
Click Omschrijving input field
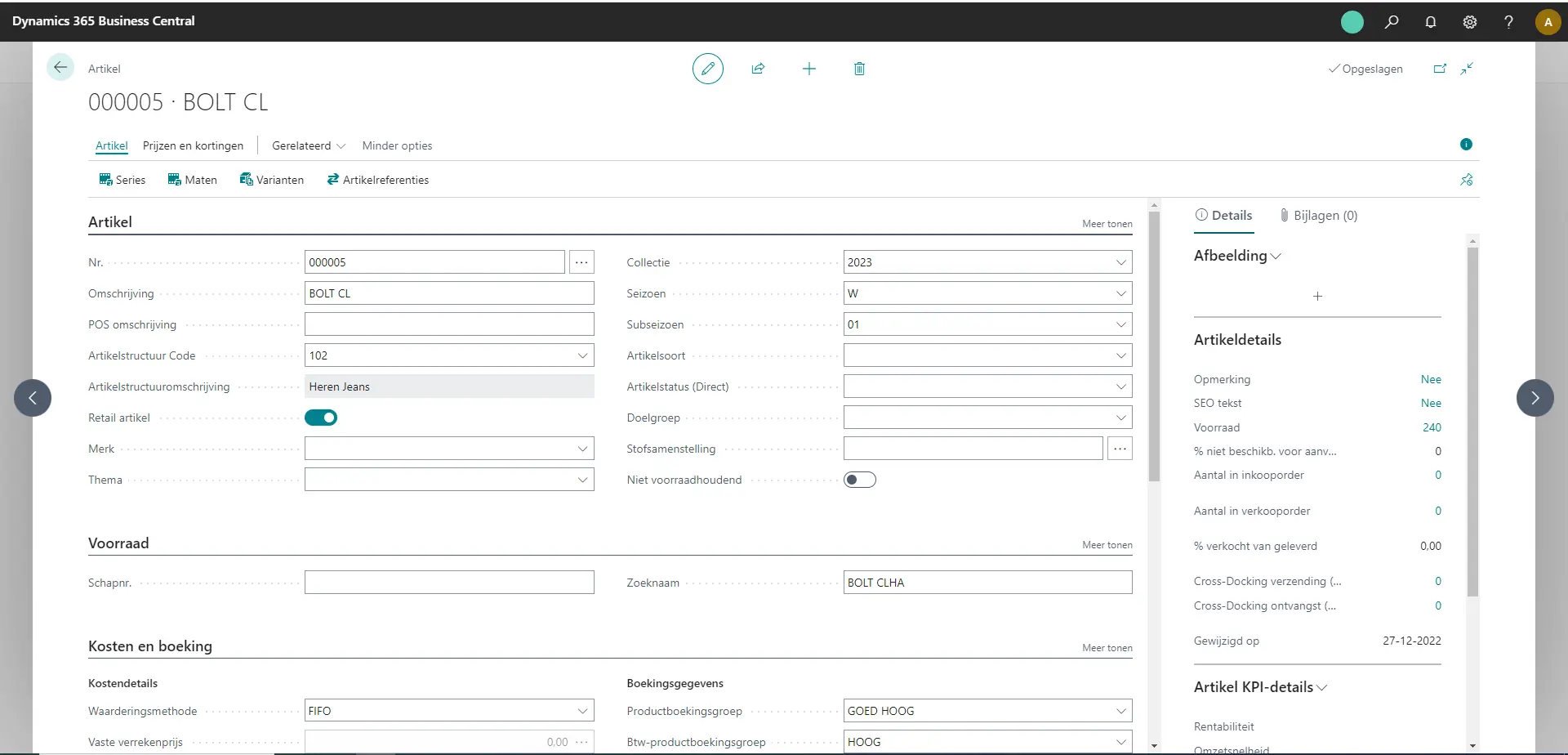pyautogui.click(x=449, y=293)
